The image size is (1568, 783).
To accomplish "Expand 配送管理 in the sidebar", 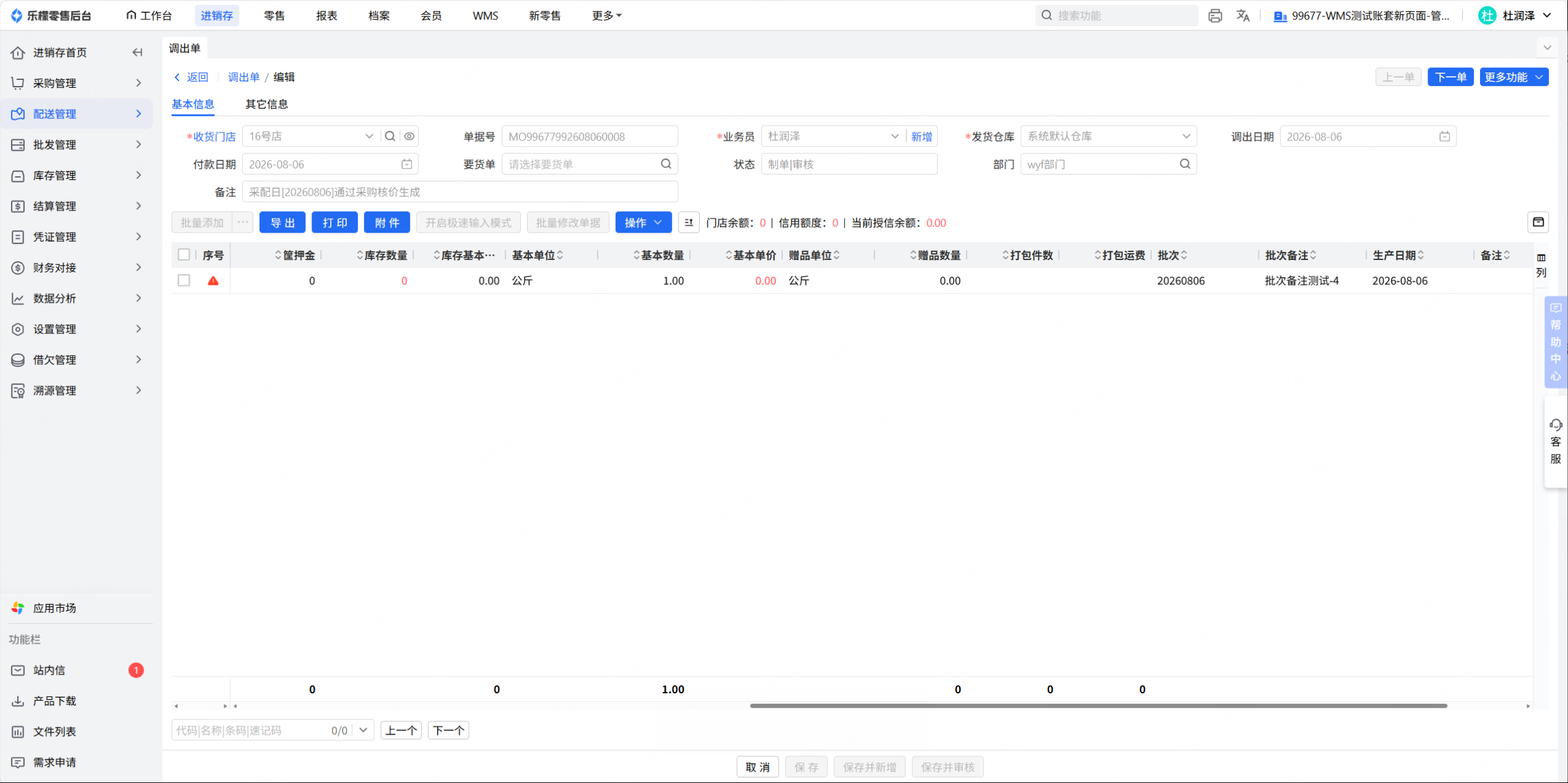I will click(77, 114).
